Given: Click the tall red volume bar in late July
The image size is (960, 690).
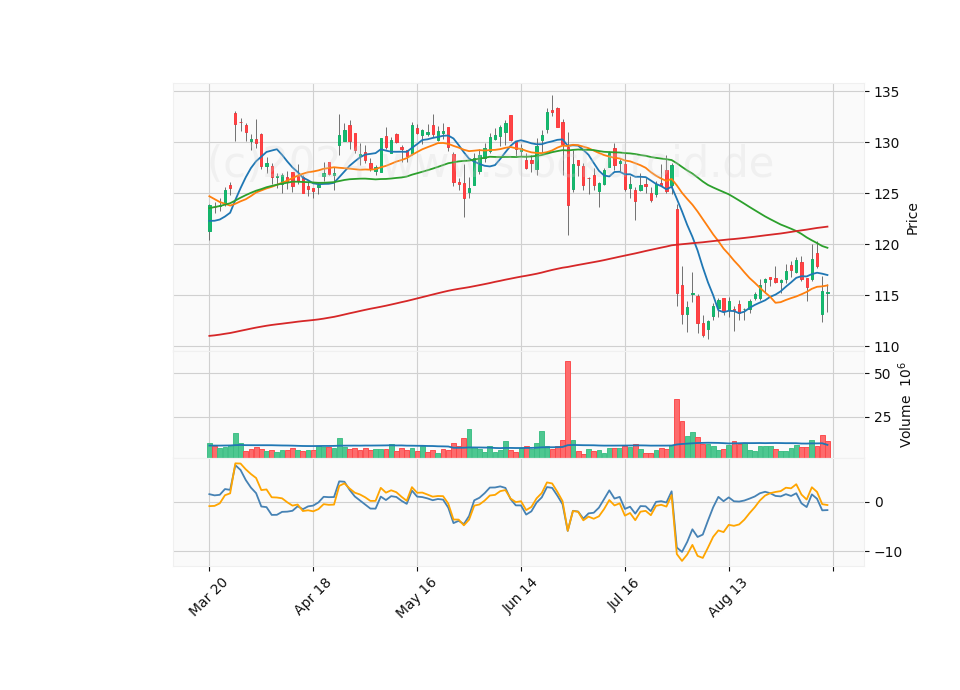Looking at the screenshot, I should coord(677,428).
